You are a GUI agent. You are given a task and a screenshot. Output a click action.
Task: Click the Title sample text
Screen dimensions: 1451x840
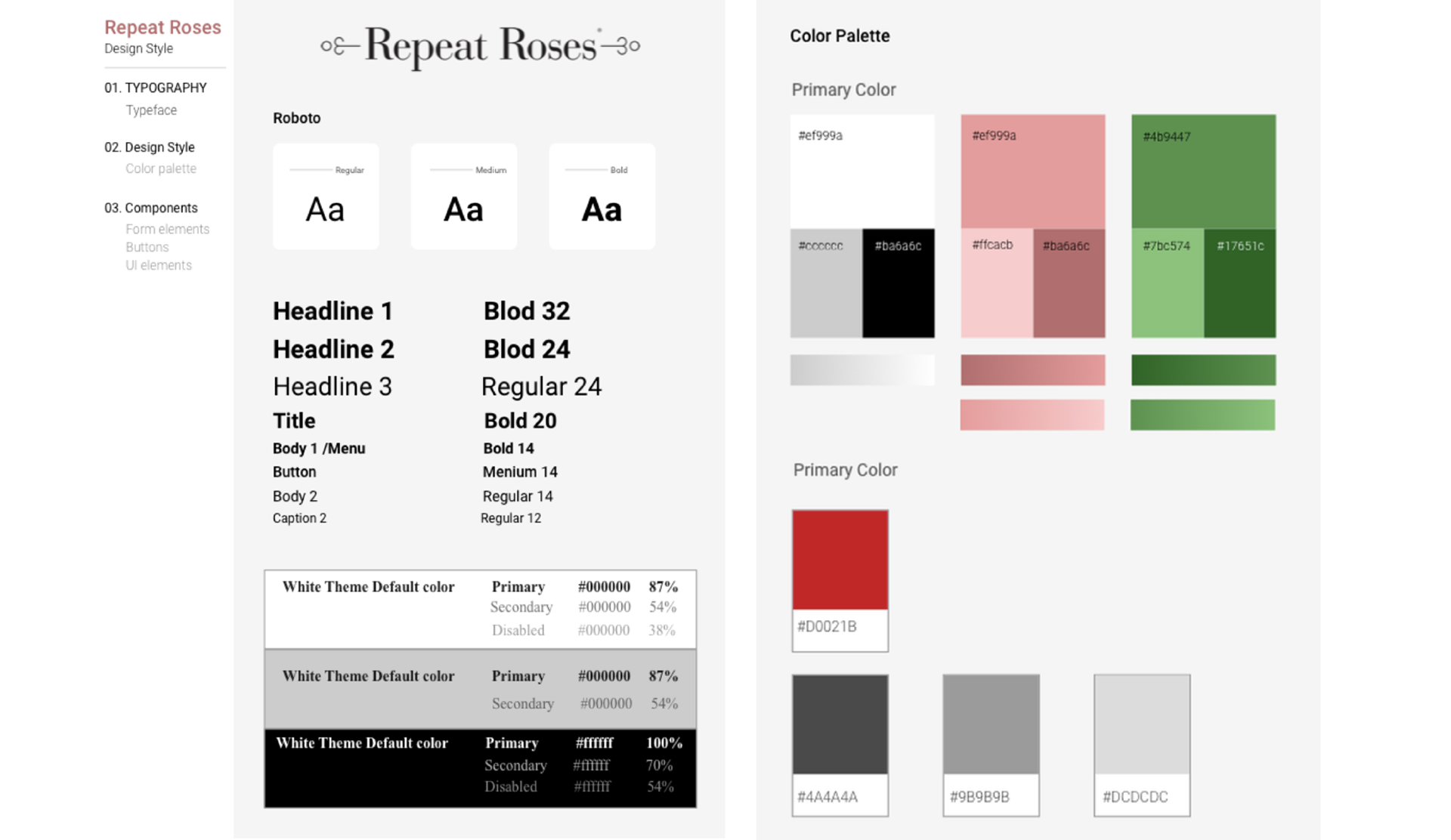(294, 421)
